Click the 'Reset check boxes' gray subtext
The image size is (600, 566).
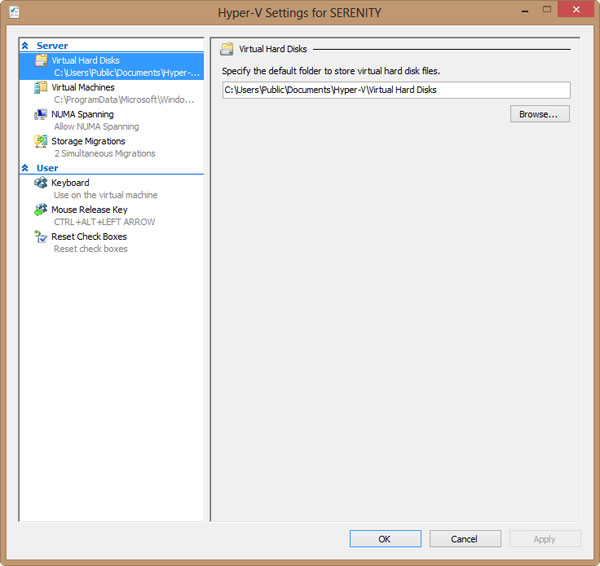91,249
